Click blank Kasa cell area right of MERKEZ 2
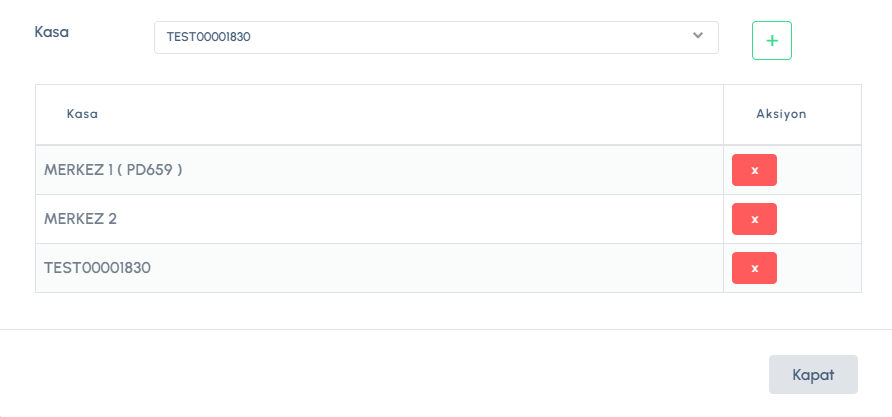The width and height of the screenshot is (892, 417). point(420,219)
